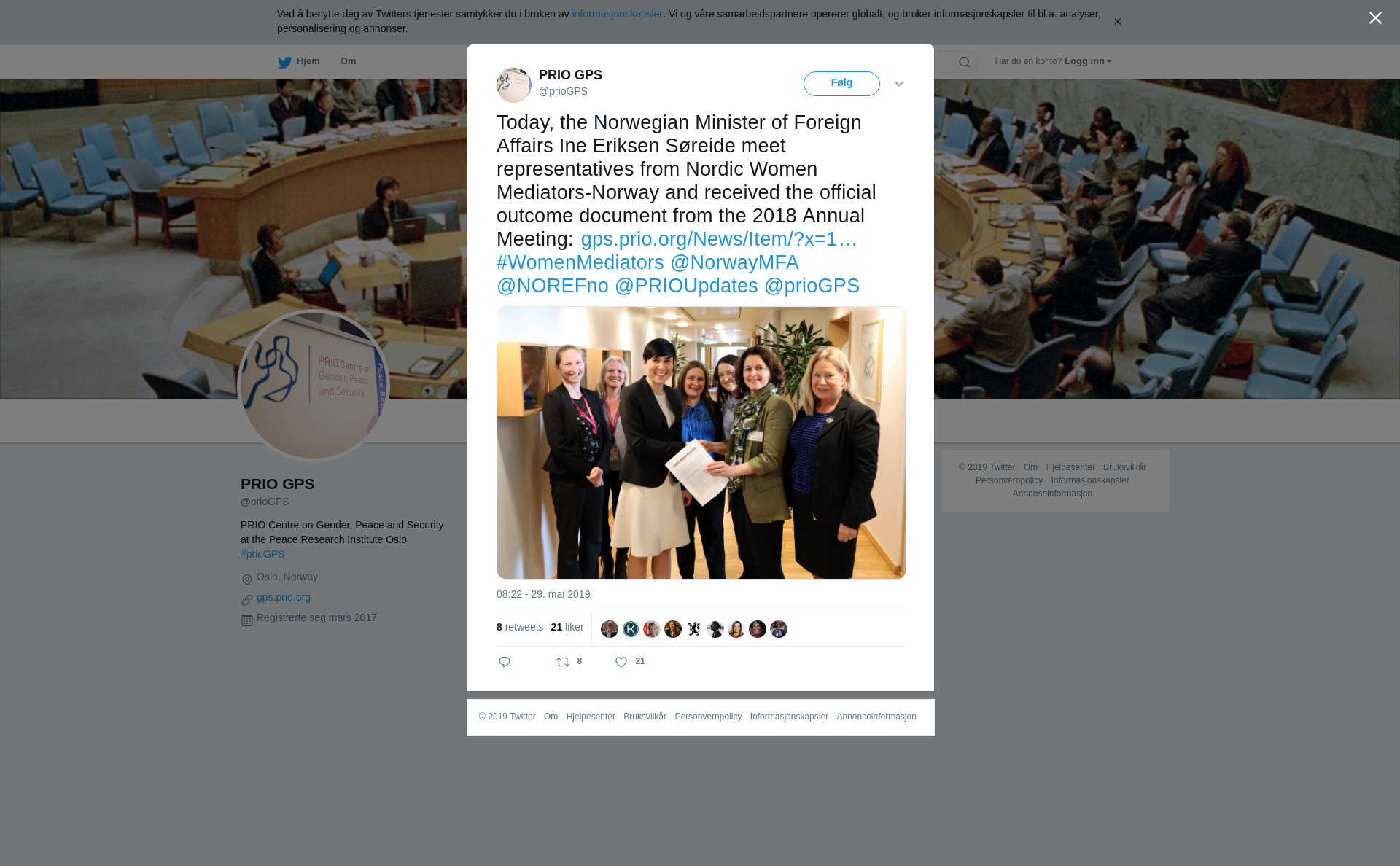Click the #WomenMediators hashtag
The image size is (1400, 866).
(580, 262)
